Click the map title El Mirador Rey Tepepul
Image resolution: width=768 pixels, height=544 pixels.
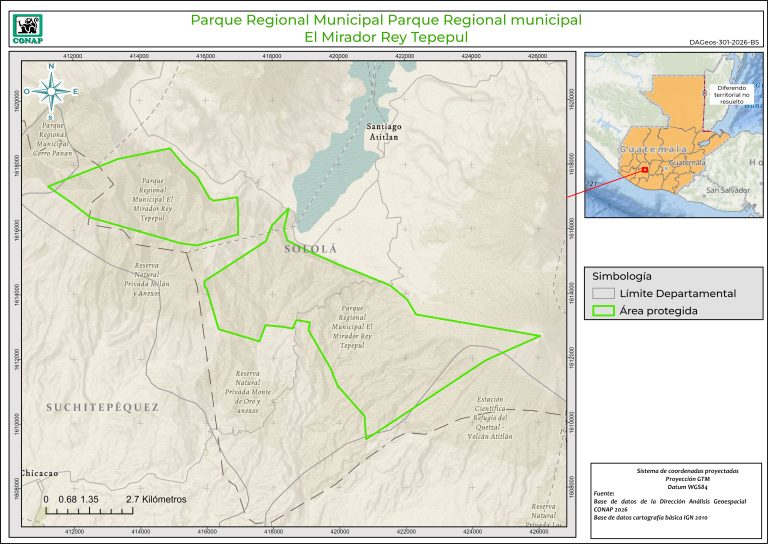pyautogui.click(x=386, y=37)
